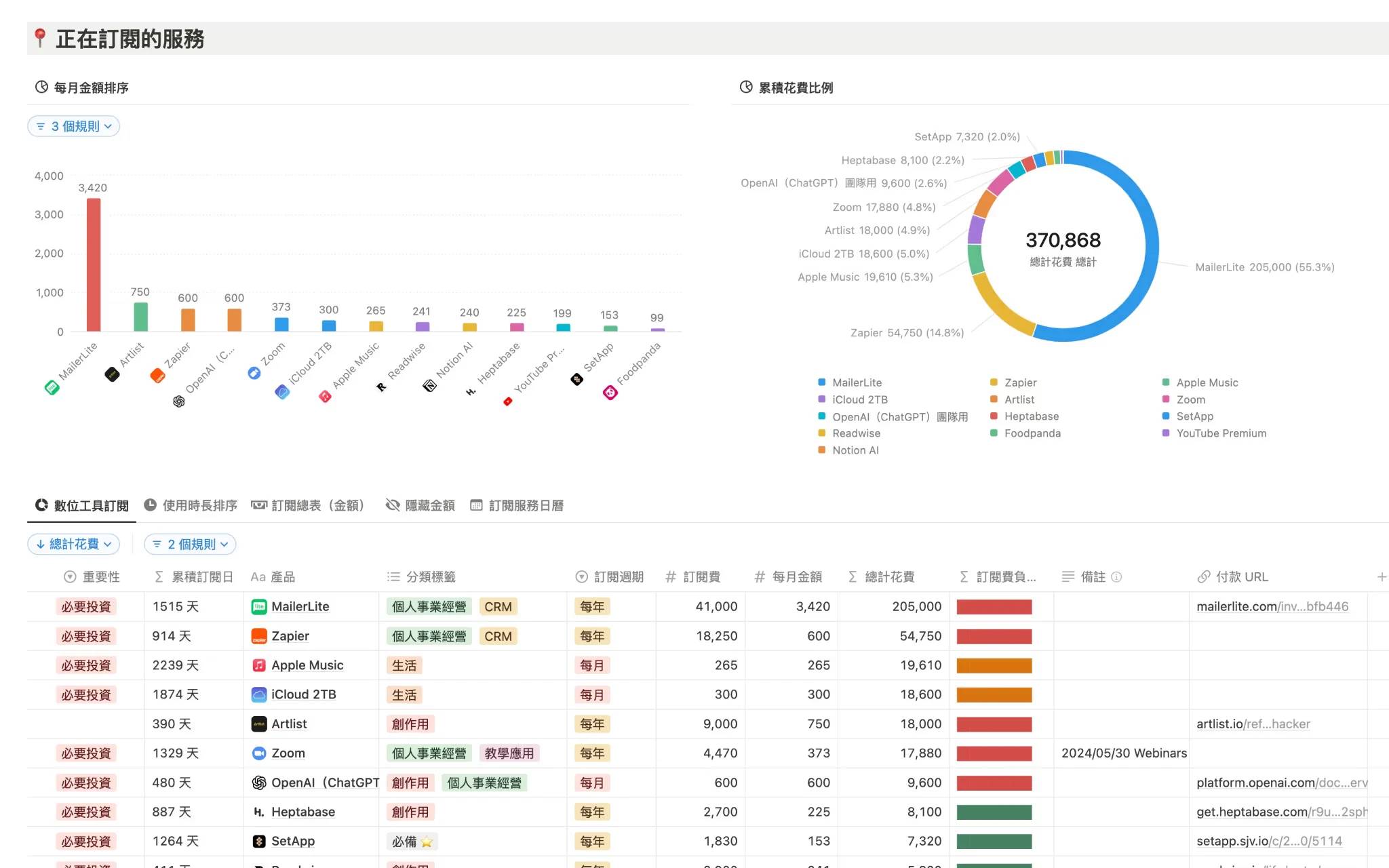
Task: Click the red MailerLite bar in chart
Action: tap(94, 264)
